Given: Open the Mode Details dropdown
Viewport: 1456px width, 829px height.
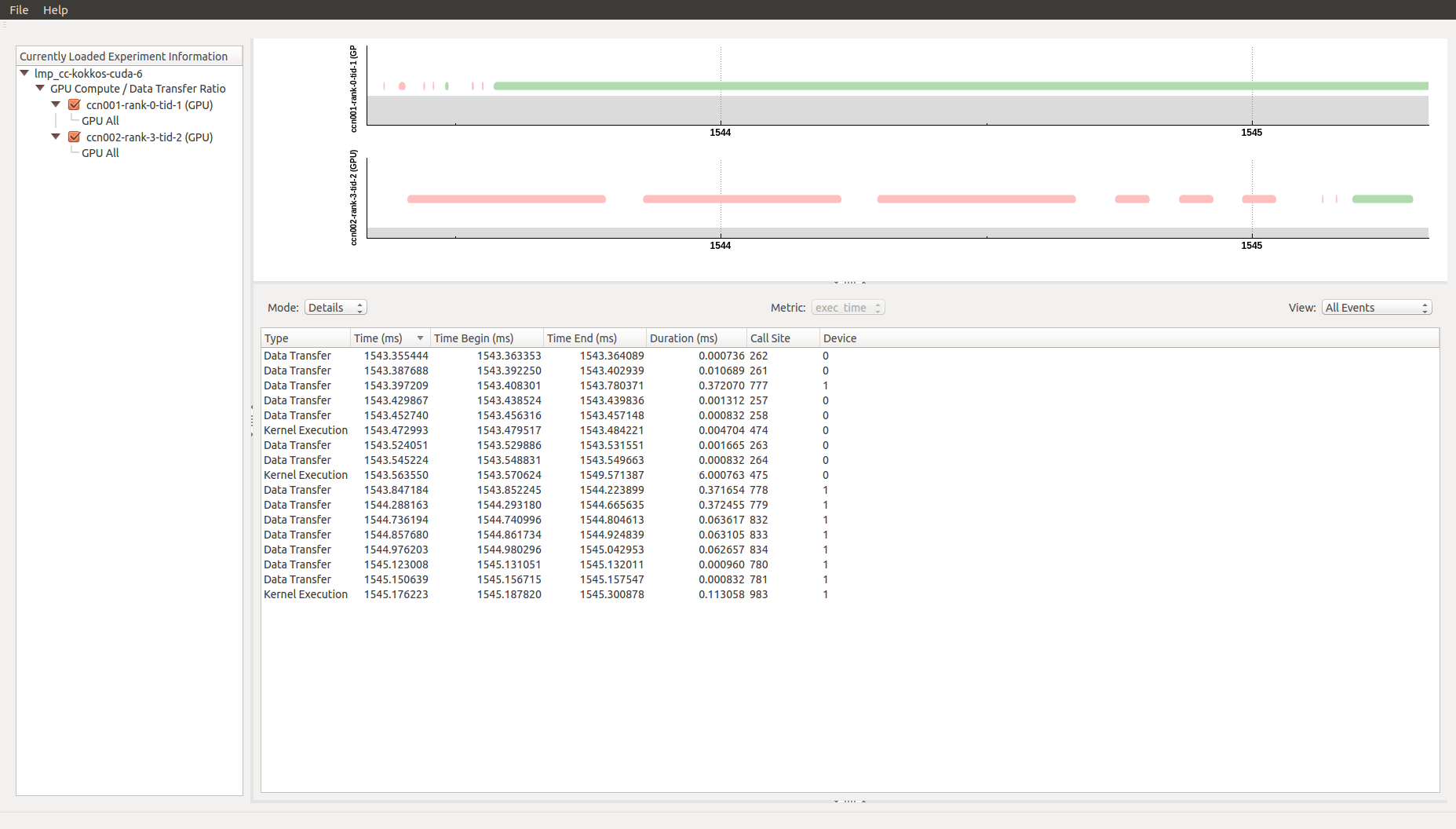Looking at the screenshot, I should [335, 308].
